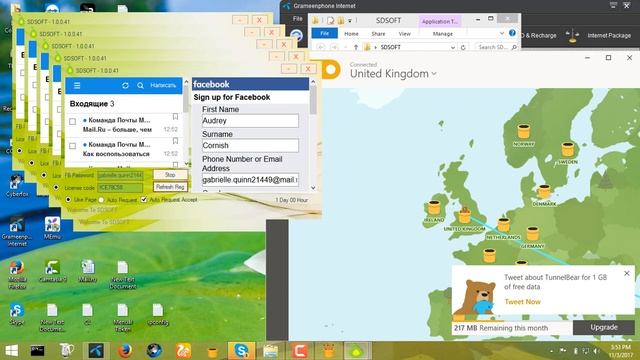
Task: Click the Up arrow in the explorer address bar
Action: click(x=356, y=47)
